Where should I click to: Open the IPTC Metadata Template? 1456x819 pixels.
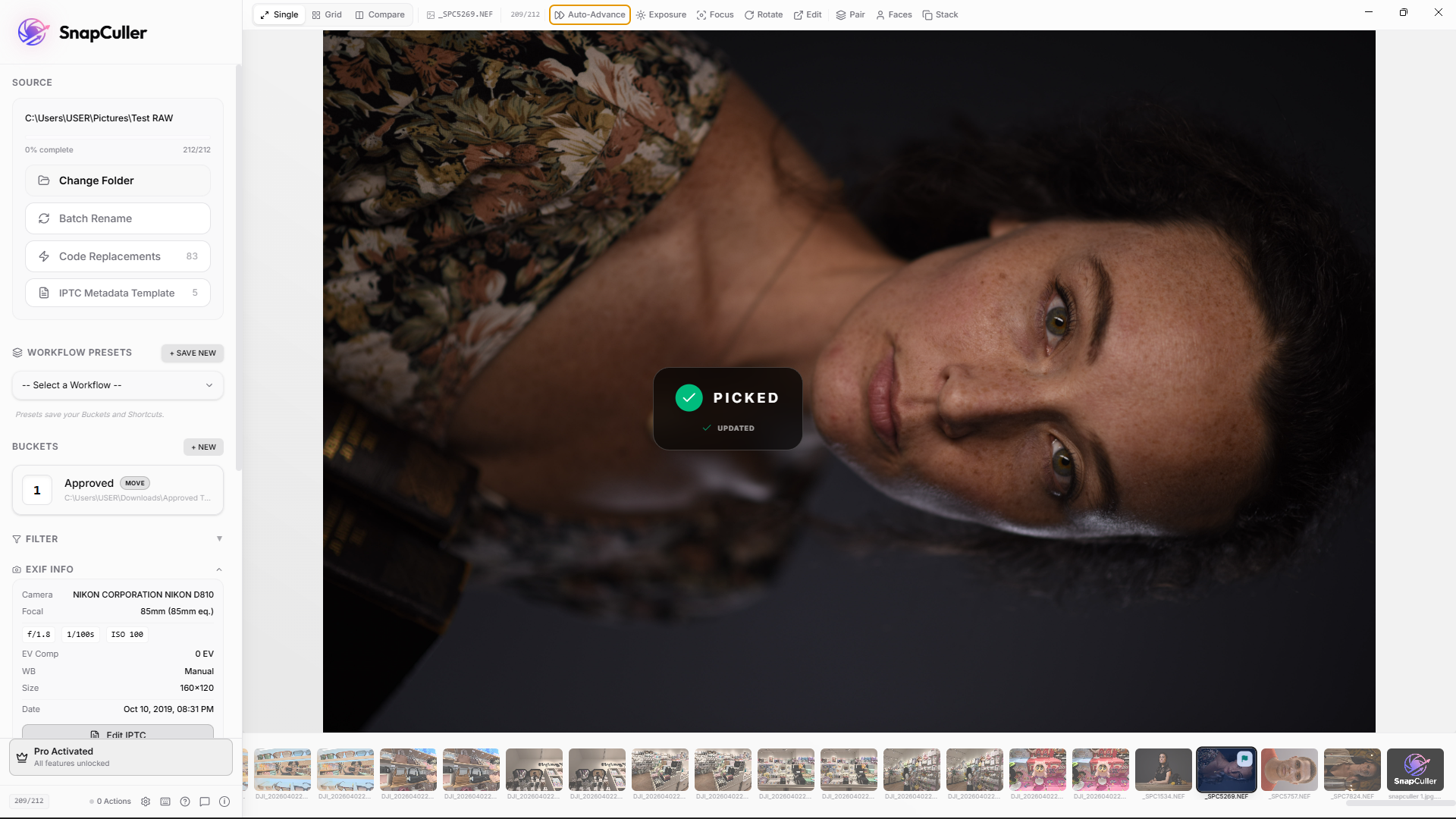point(118,293)
